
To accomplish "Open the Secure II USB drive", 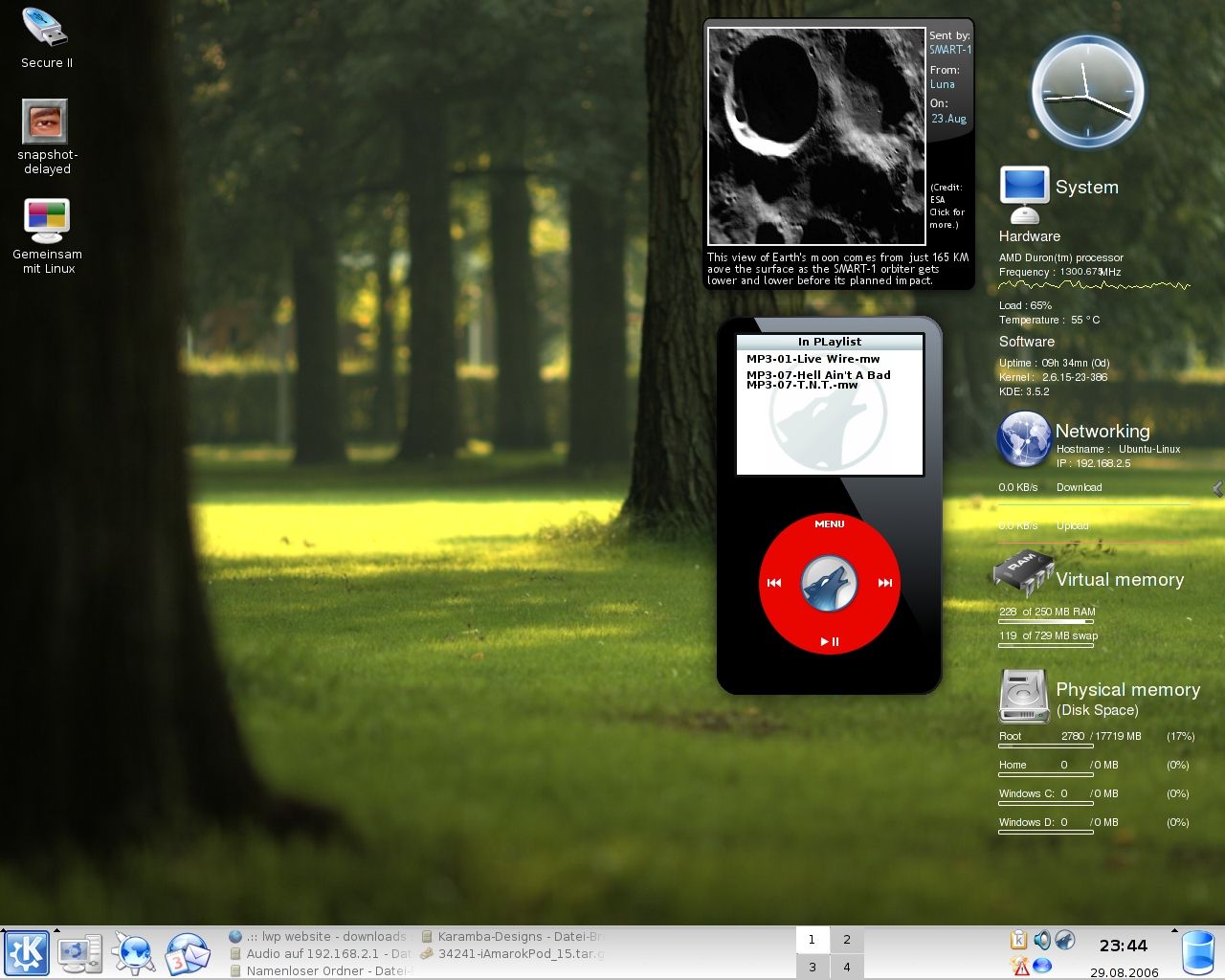I will coord(46,30).
